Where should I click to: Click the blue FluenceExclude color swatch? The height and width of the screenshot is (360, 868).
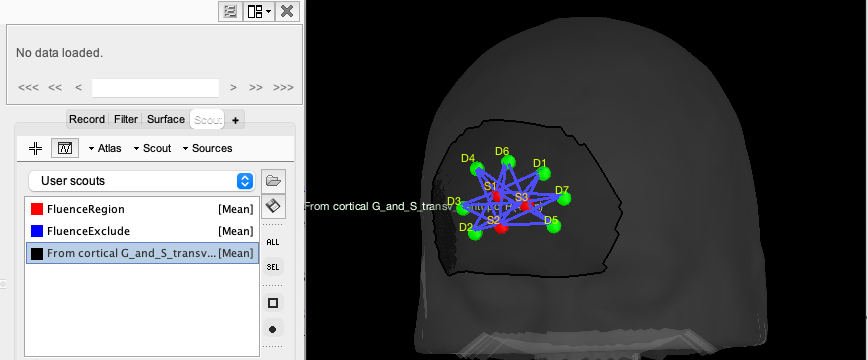coord(37,231)
